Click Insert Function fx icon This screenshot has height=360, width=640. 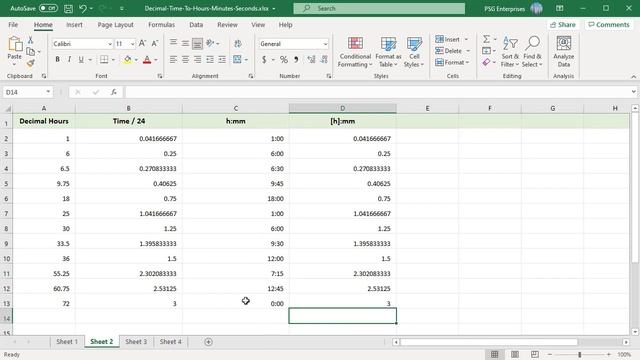tap(113, 92)
